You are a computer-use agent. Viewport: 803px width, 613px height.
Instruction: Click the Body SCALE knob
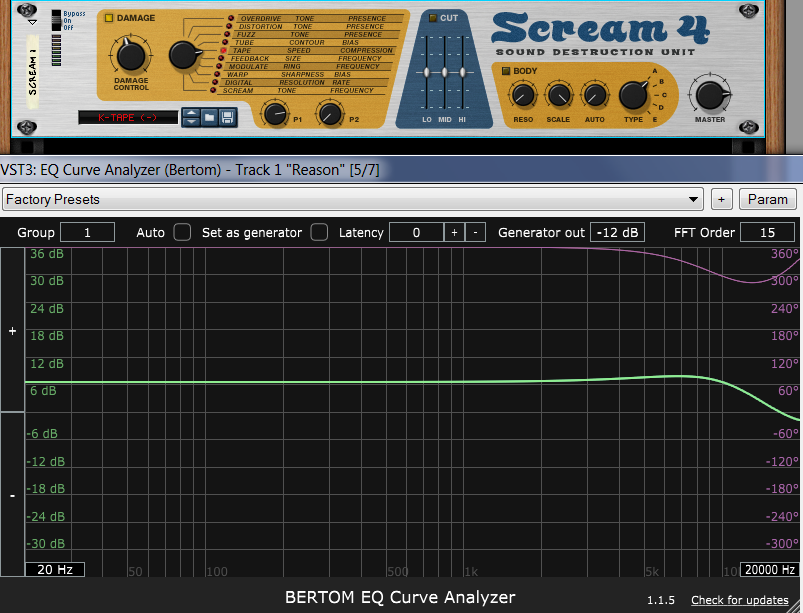[x=558, y=95]
